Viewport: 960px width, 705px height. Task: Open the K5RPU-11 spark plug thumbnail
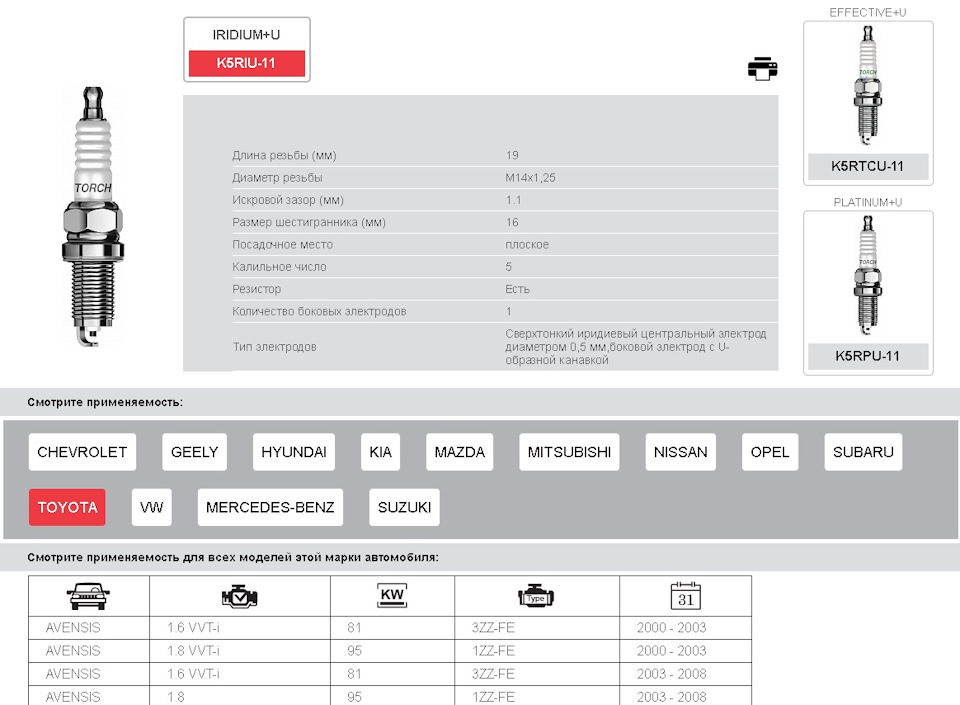pyautogui.click(x=867, y=275)
